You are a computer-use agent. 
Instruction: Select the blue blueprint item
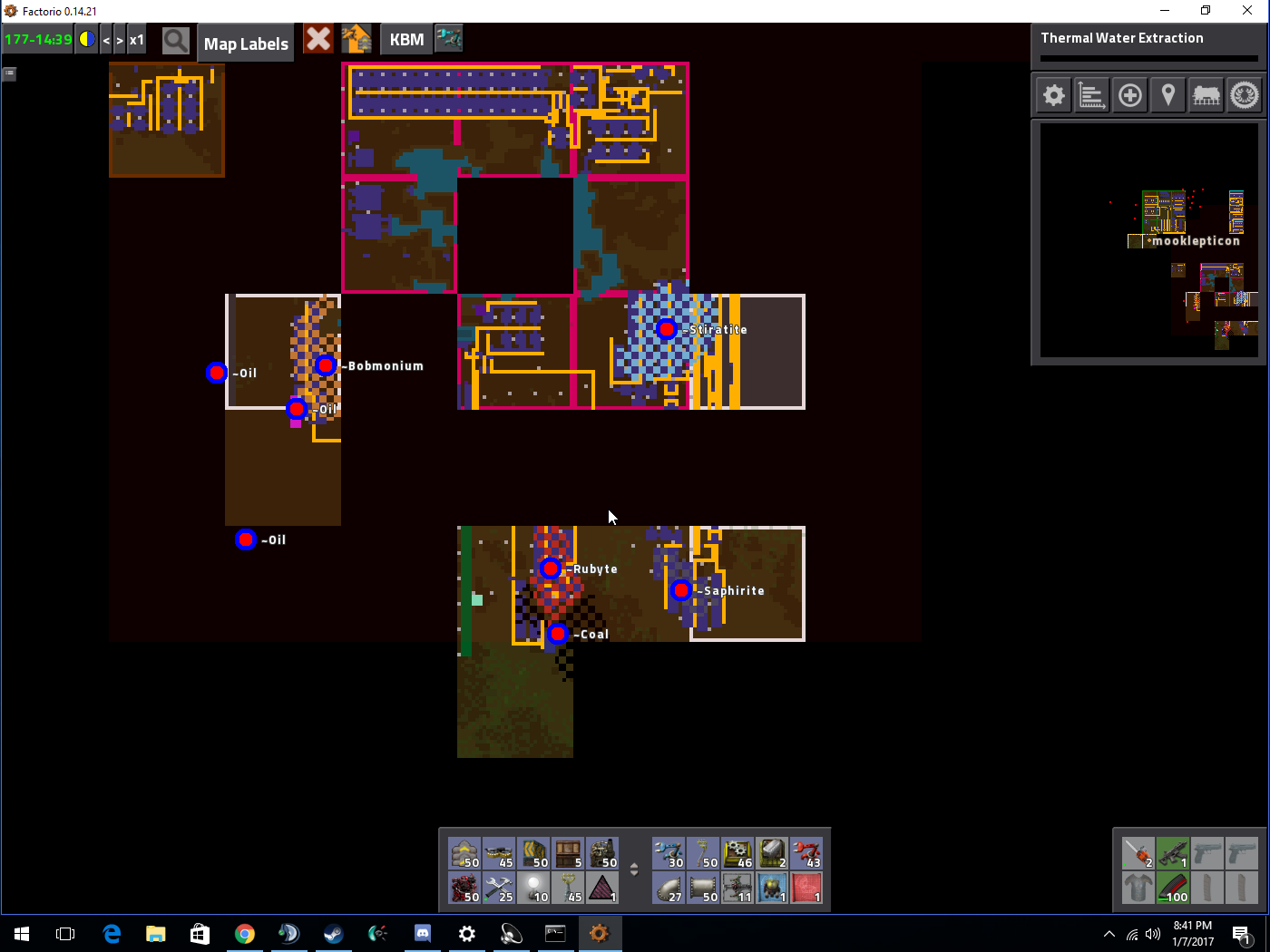coord(772,888)
